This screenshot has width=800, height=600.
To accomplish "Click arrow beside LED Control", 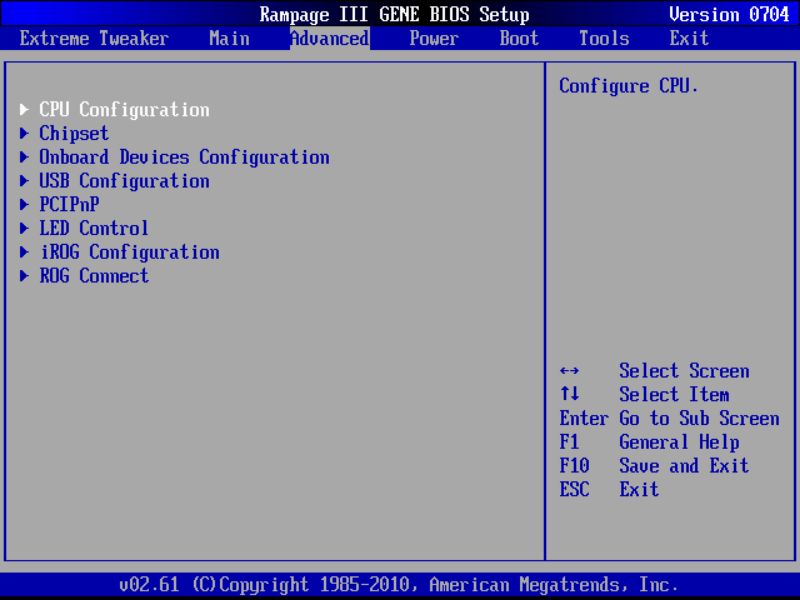I will tap(24, 228).
